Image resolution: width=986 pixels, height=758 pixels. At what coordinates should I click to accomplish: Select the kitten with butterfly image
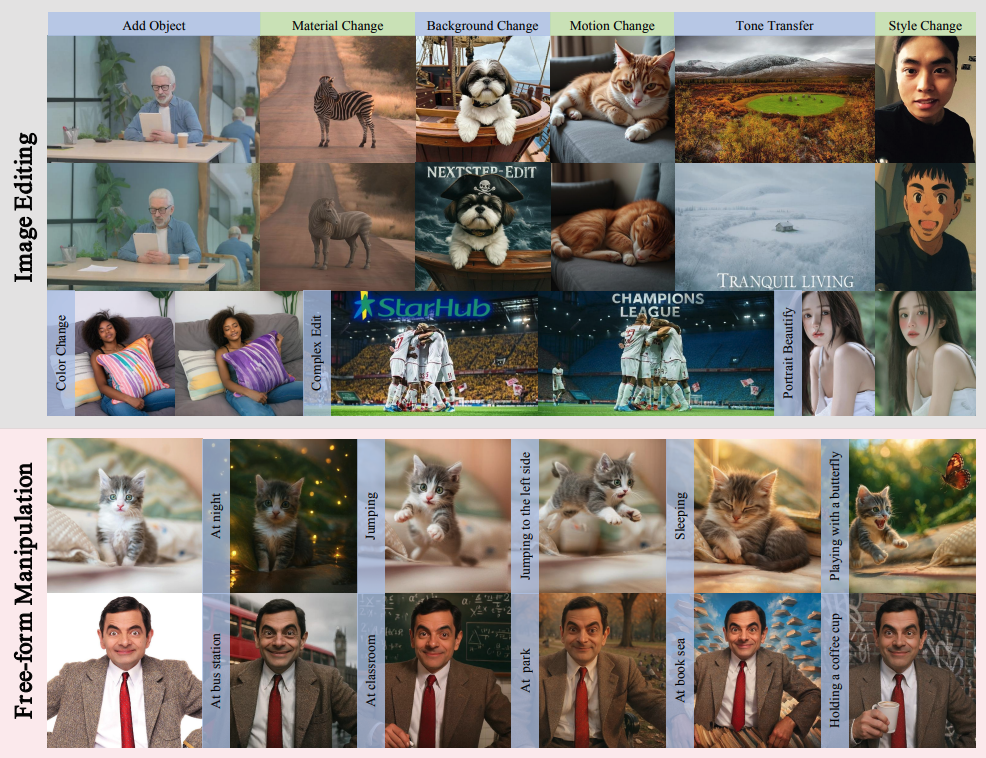pos(912,515)
